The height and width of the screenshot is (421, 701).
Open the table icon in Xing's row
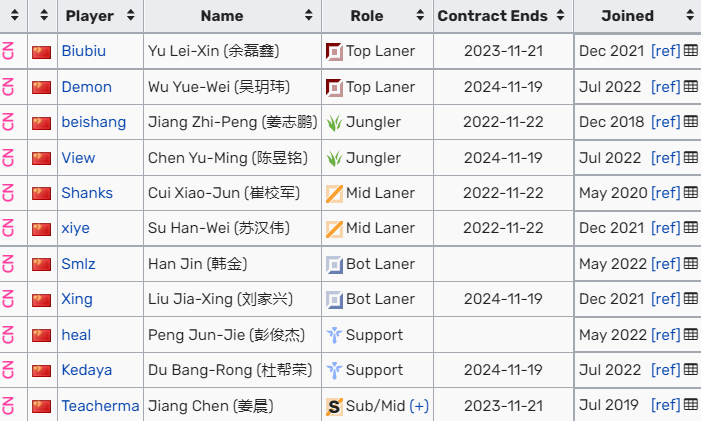[x=690, y=299]
